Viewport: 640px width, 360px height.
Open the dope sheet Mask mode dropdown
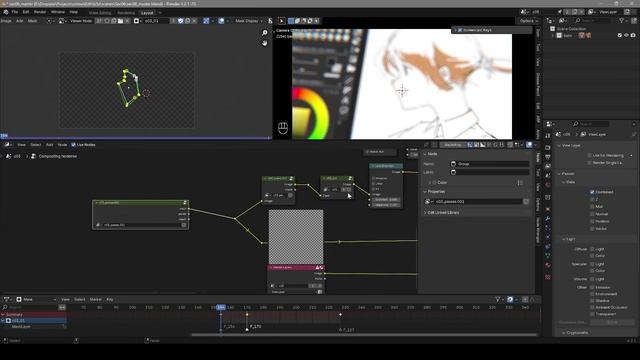(x=36, y=300)
